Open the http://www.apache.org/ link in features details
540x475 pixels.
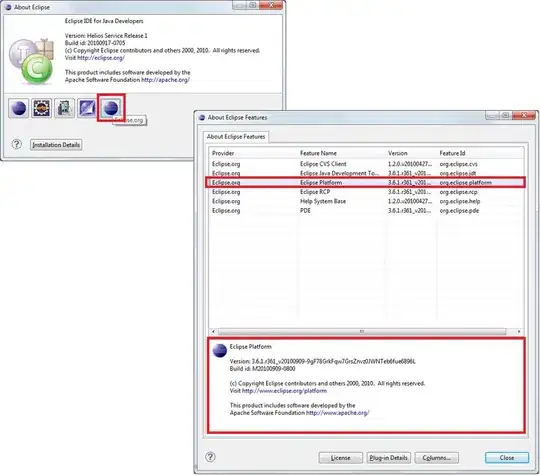[338, 413]
